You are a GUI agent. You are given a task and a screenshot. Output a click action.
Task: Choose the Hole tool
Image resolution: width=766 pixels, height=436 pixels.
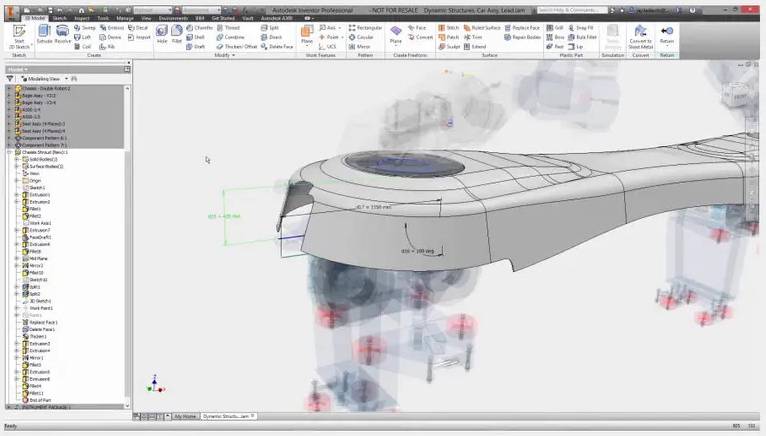tap(162, 35)
